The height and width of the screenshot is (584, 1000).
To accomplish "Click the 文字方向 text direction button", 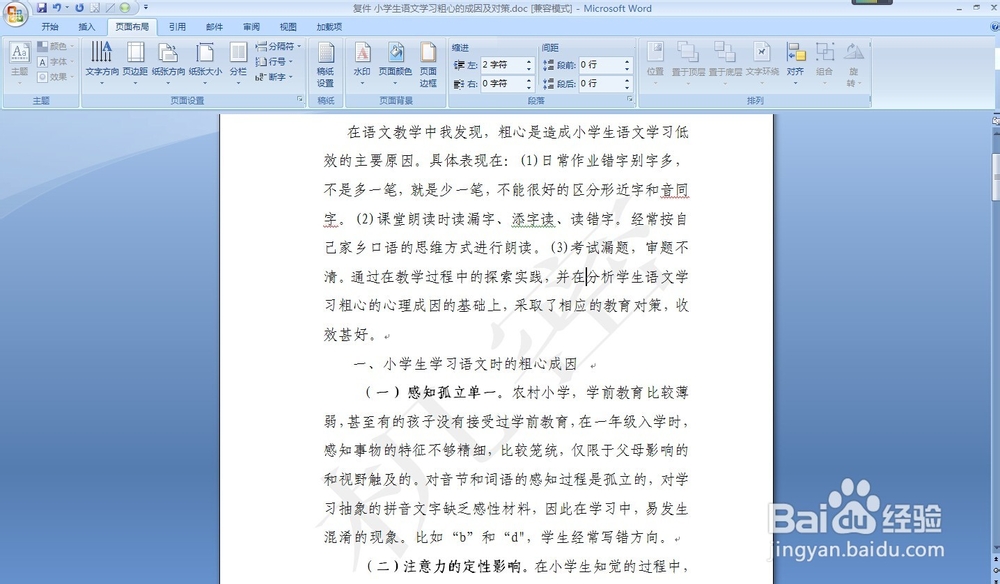I will point(102,62).
